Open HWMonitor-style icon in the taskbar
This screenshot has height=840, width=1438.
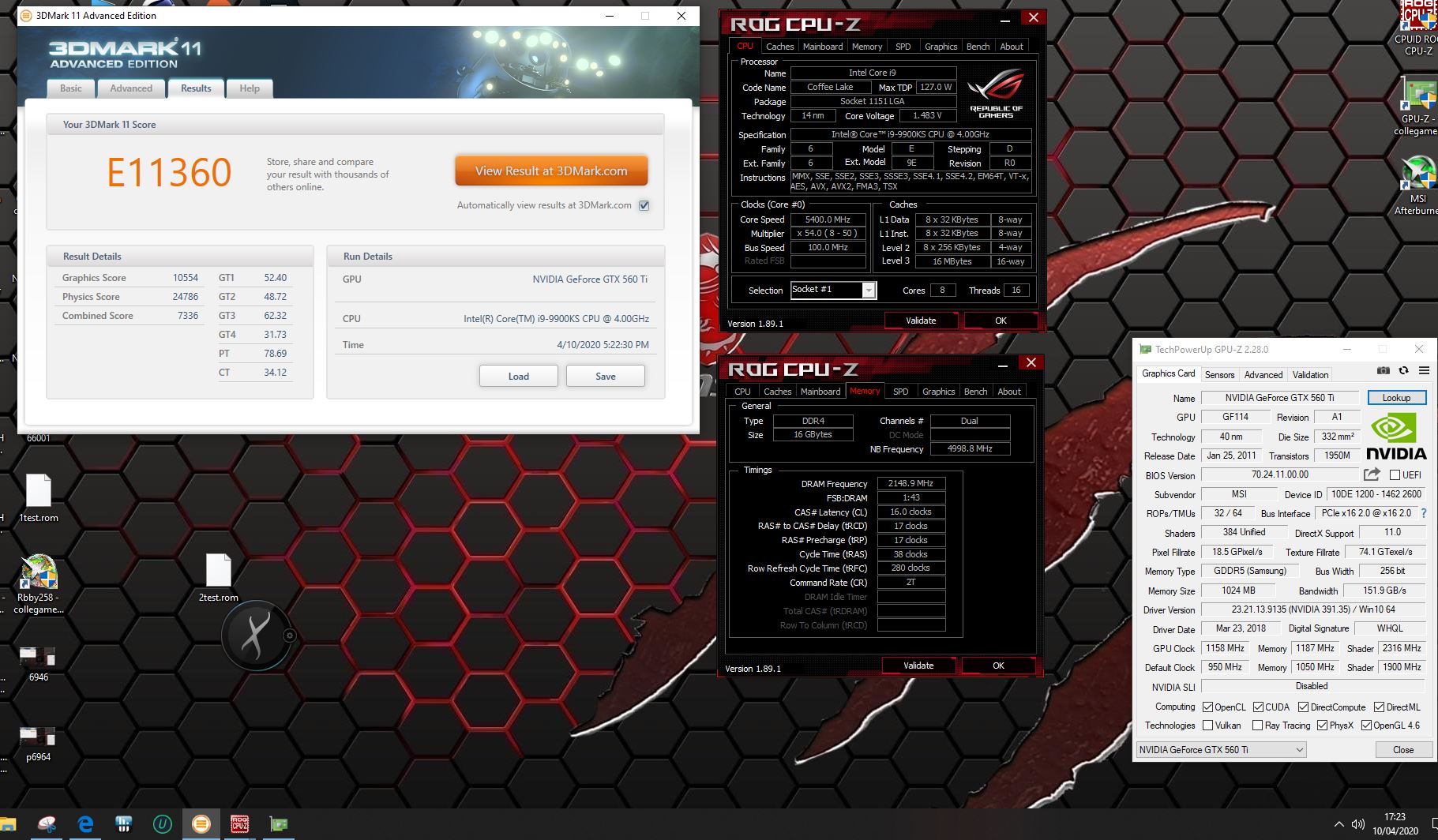[124, 824]
